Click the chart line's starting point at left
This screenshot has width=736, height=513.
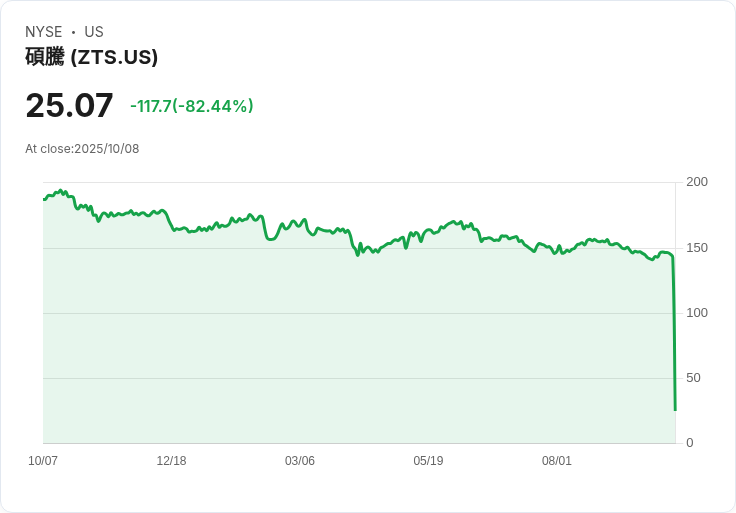[x=44, y=199]
